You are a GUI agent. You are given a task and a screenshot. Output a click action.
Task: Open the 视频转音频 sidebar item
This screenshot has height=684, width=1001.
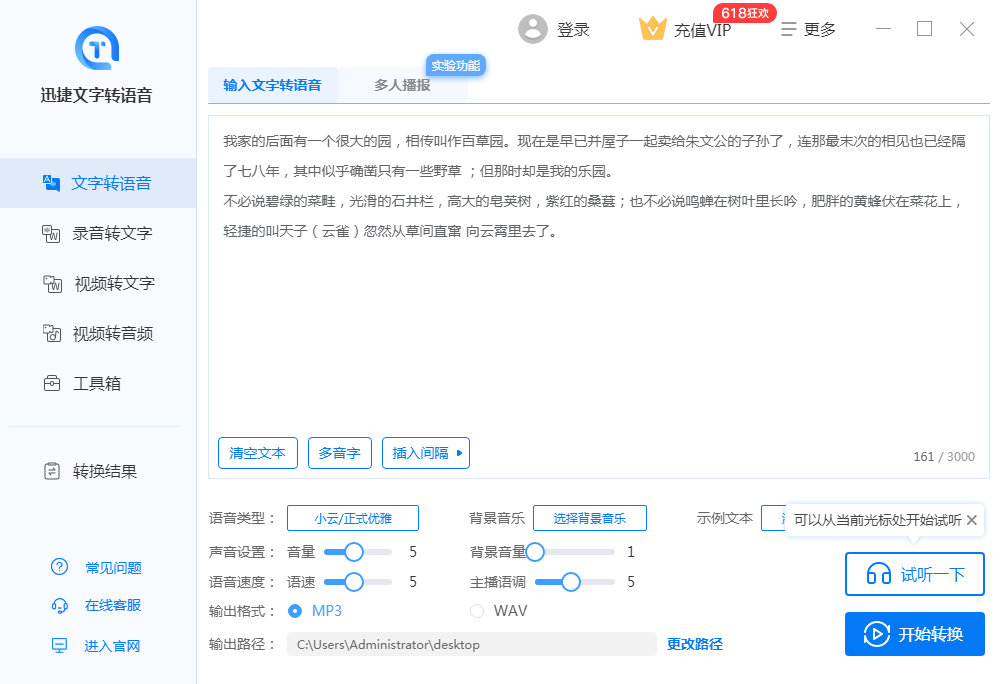click(x=98, y=333)
